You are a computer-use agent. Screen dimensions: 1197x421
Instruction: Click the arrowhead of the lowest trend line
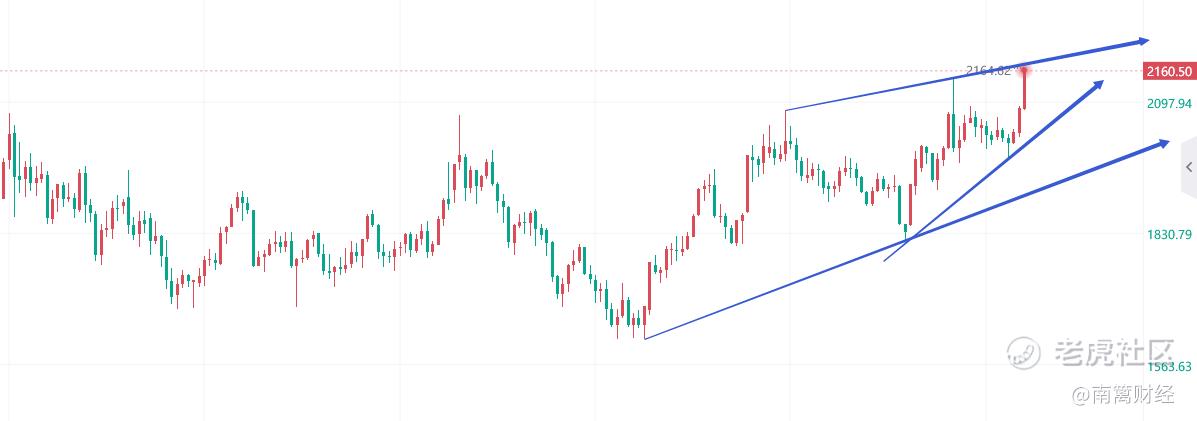click(1162, 144)
